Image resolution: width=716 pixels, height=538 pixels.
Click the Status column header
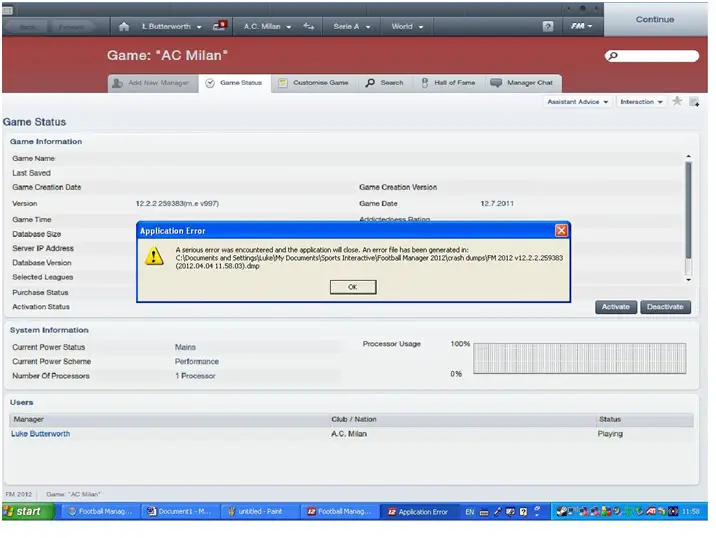point(645,419)
